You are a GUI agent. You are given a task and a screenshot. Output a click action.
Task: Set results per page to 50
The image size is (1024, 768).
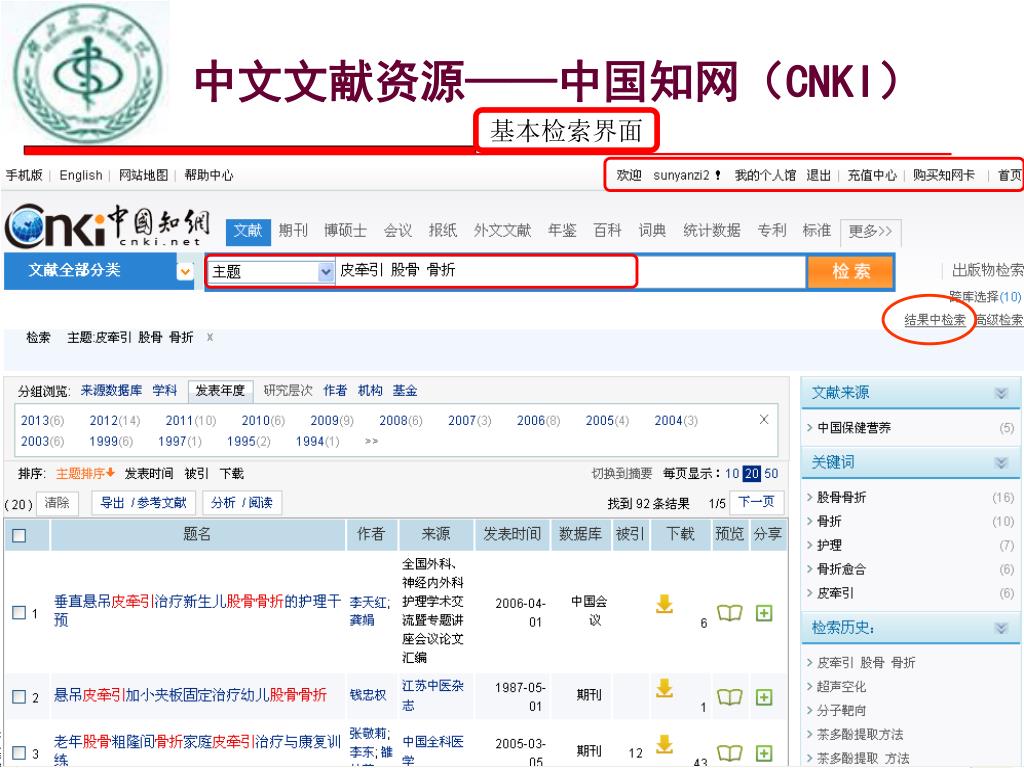(771, 473)
